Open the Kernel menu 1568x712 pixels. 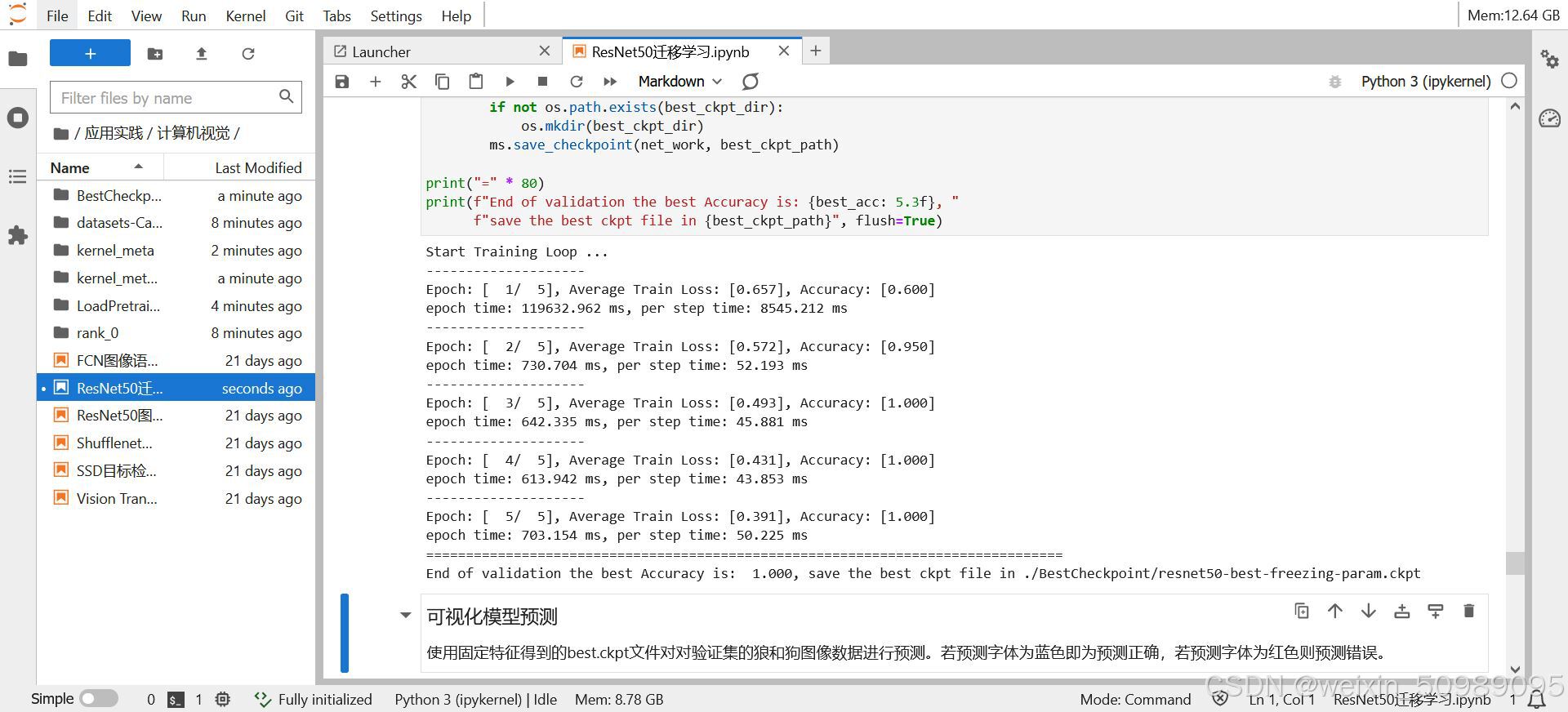(245, 16)
